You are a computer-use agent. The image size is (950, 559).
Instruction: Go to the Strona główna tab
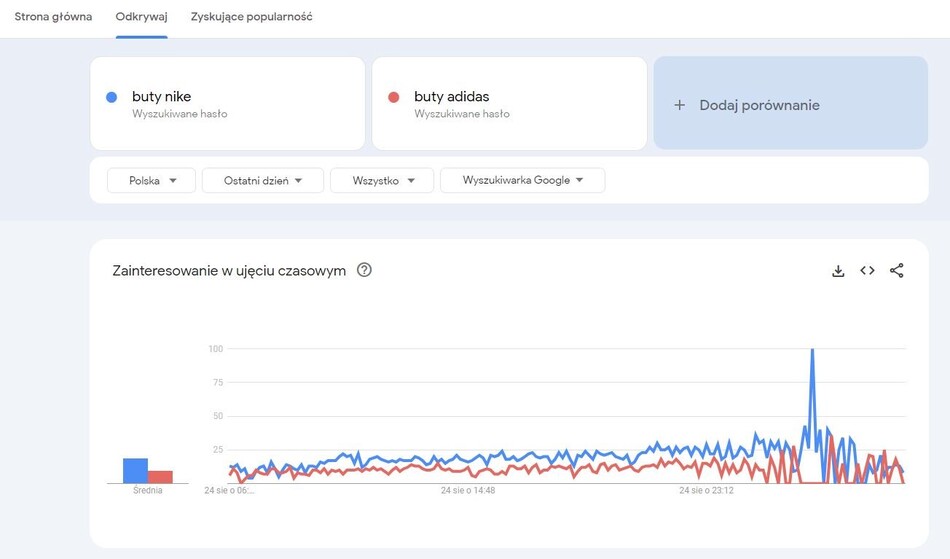pos(53,17)
